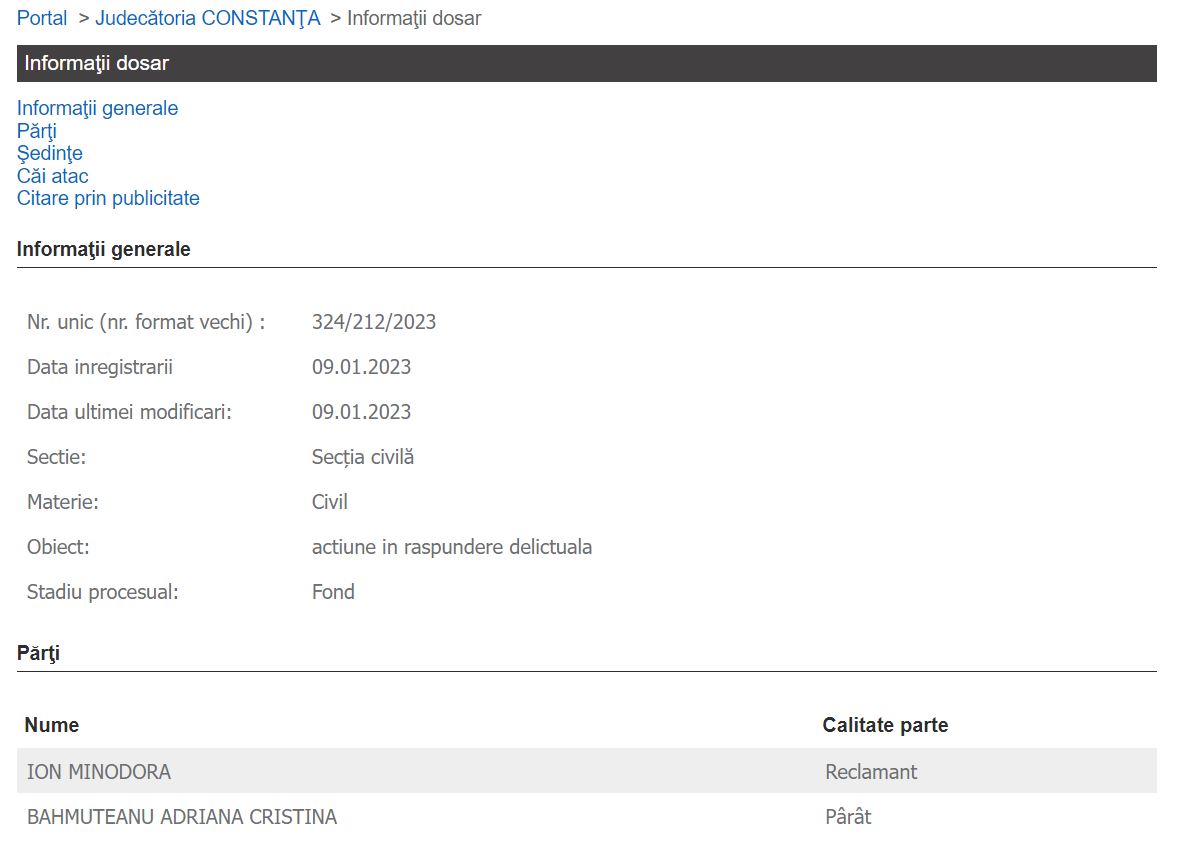
Task: Click the Data ultimei modificari date value
Action: click(361, 412)
